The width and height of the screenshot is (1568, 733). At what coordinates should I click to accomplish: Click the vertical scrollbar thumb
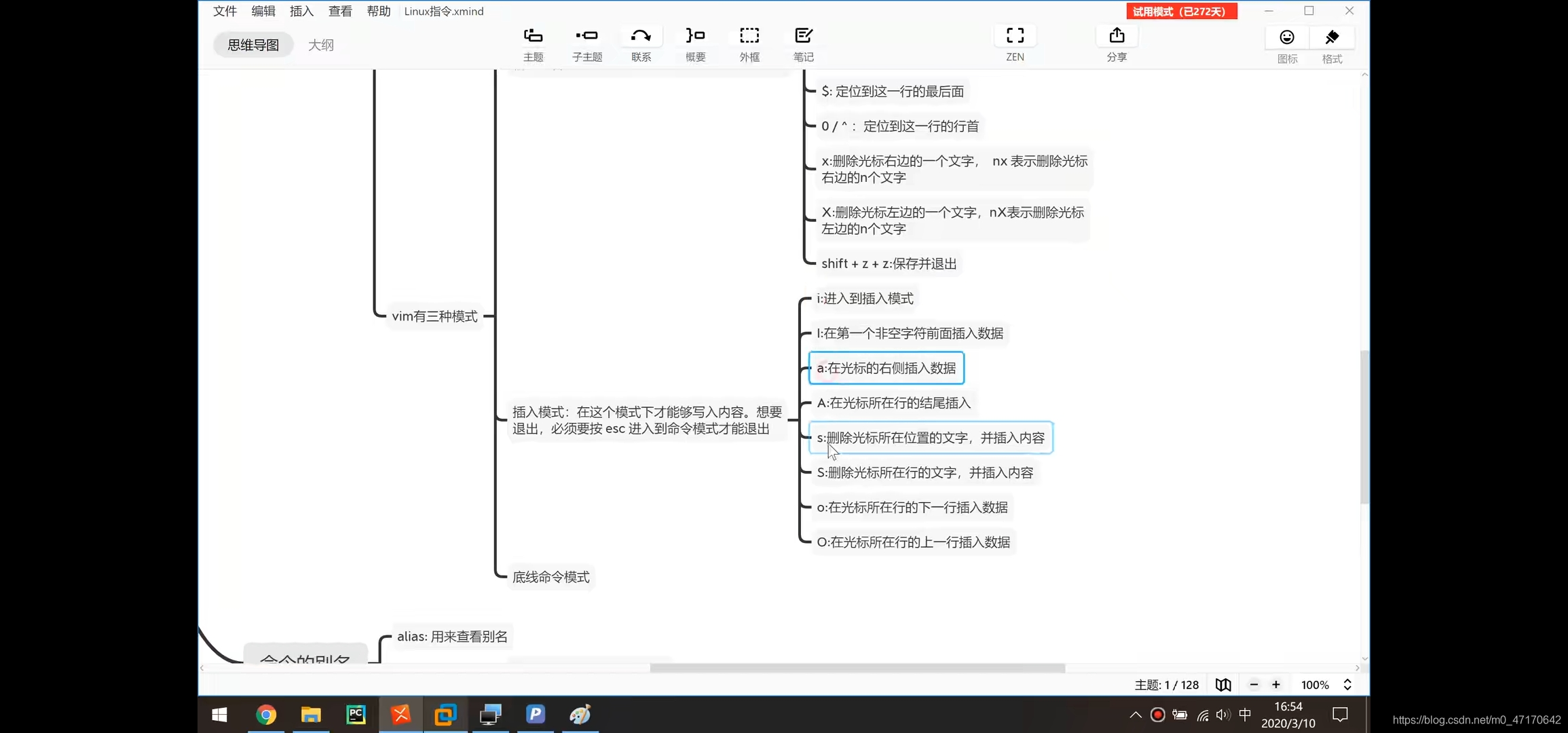(x=1364, y=426)
